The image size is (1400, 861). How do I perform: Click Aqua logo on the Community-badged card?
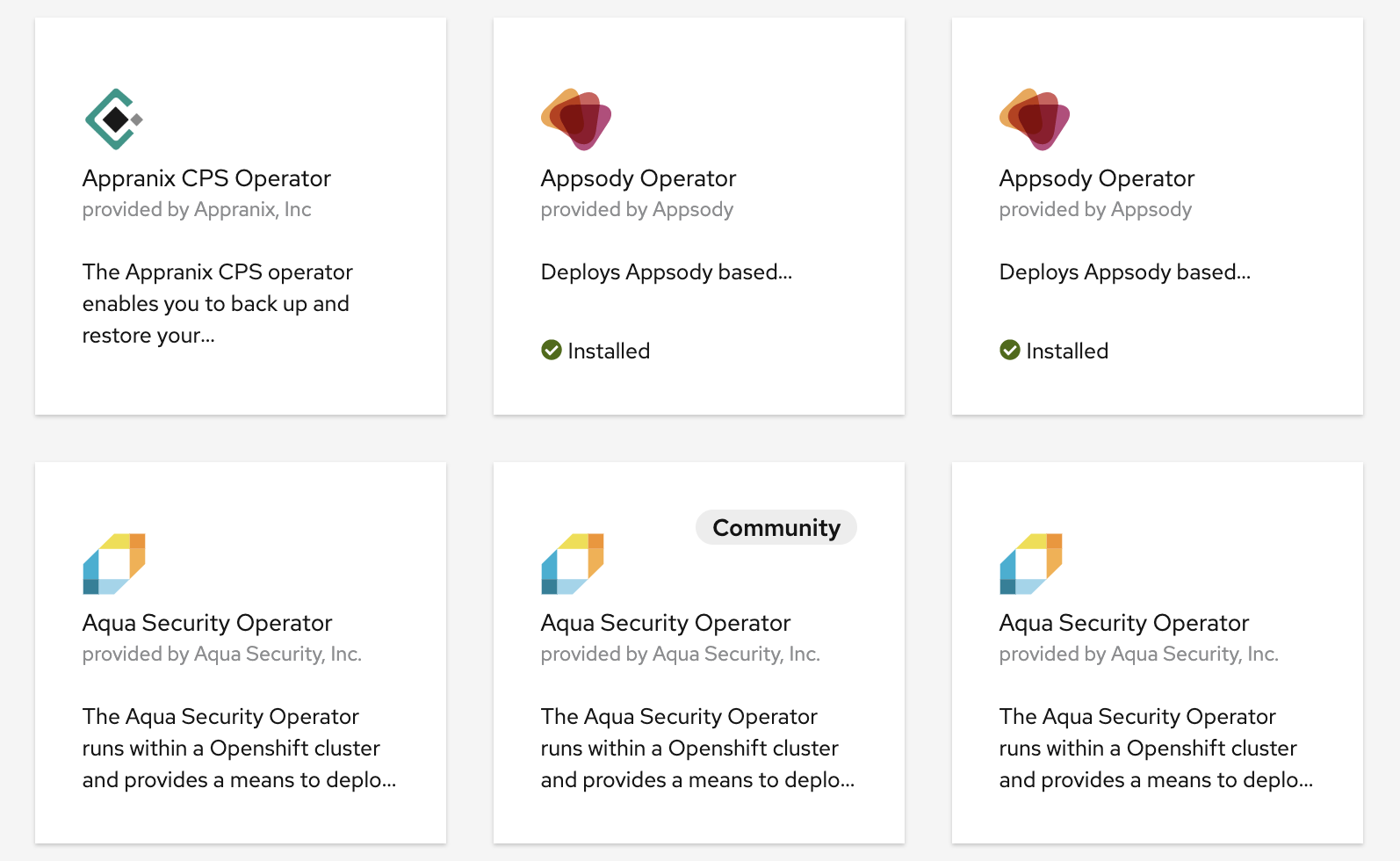(573, 563)
